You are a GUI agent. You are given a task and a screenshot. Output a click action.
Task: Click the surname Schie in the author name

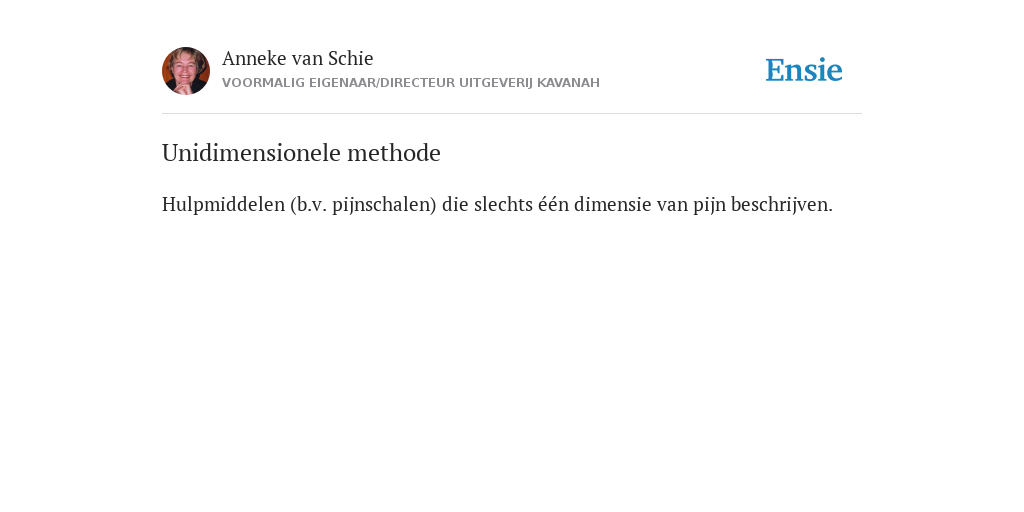[x=351, y=58]
